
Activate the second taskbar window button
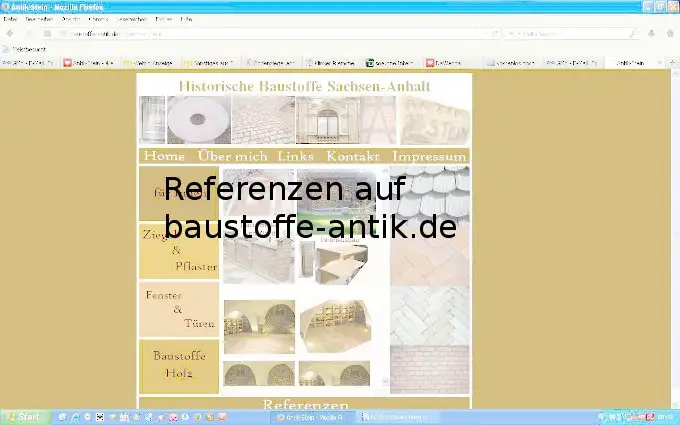[x=398, y=417]
